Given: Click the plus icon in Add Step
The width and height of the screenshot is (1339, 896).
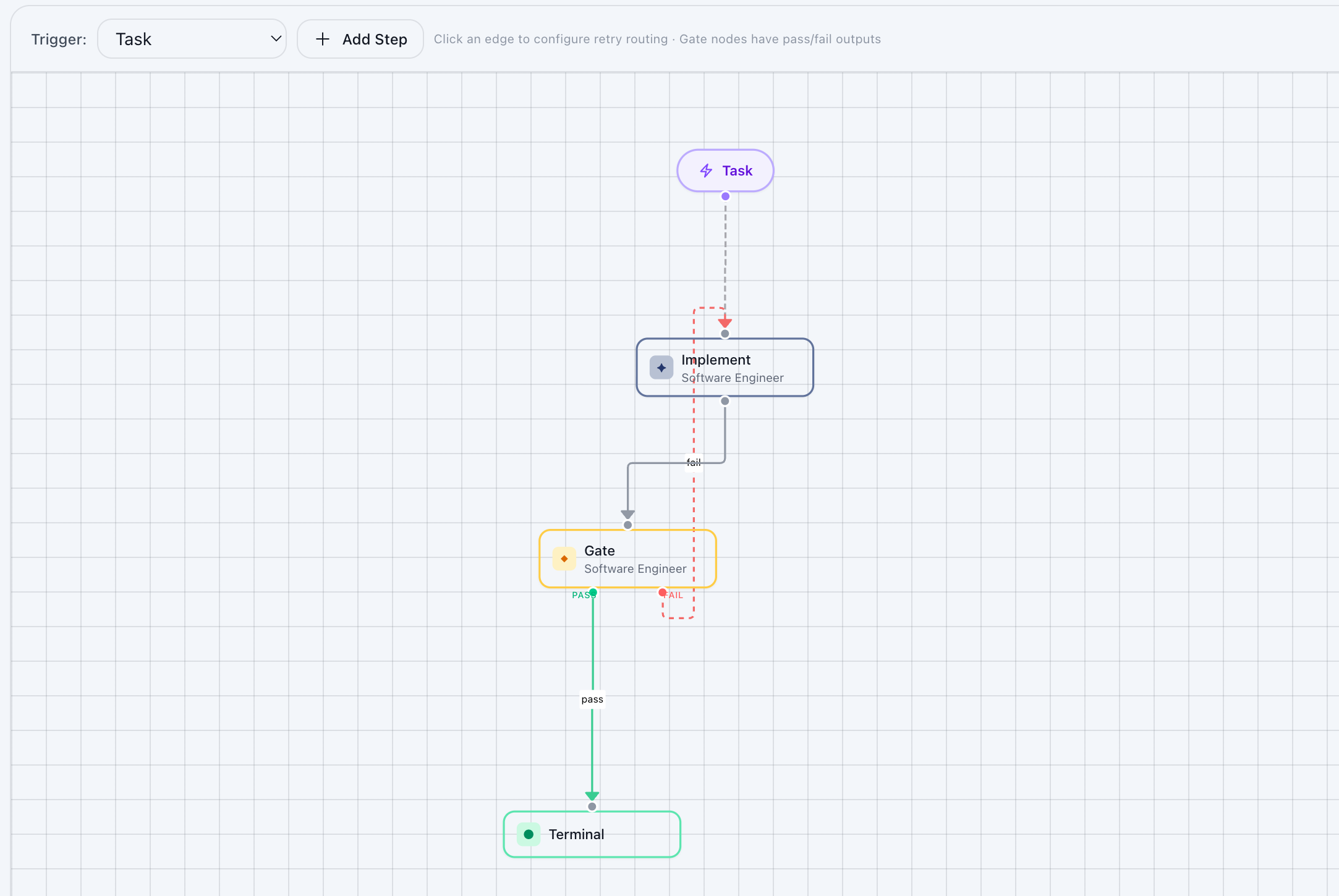Looking at the screenshot, I should point(323,39).
